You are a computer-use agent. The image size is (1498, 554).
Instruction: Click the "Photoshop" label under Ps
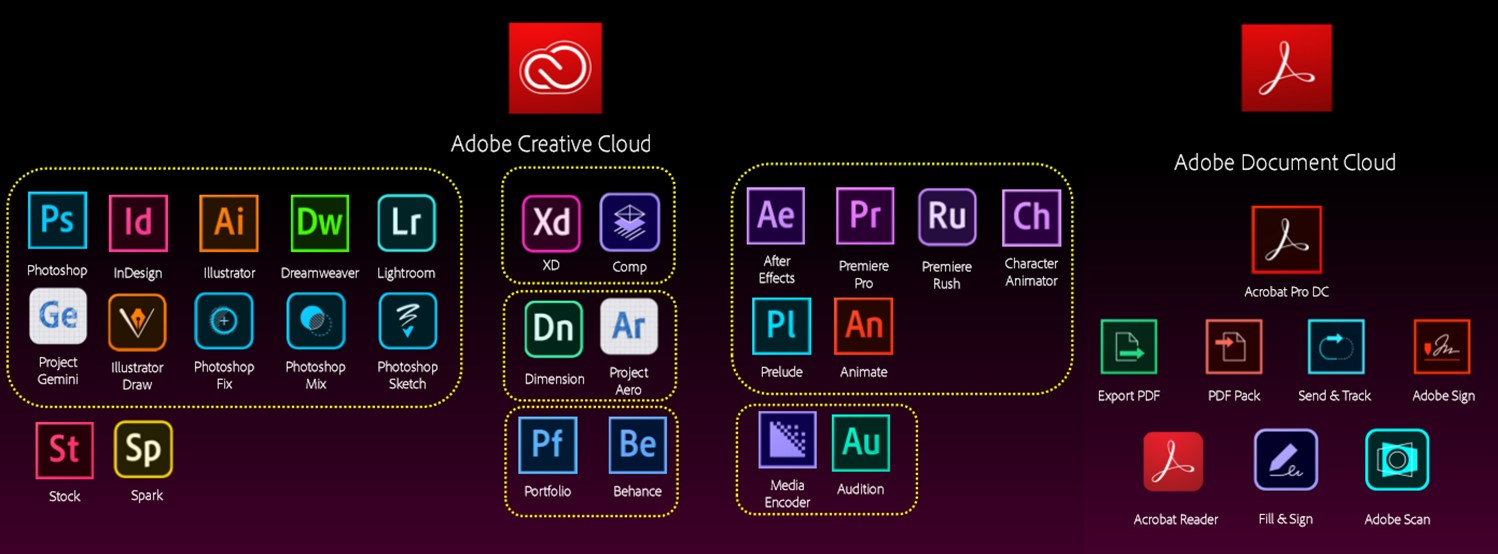click(x=57, y=270)
